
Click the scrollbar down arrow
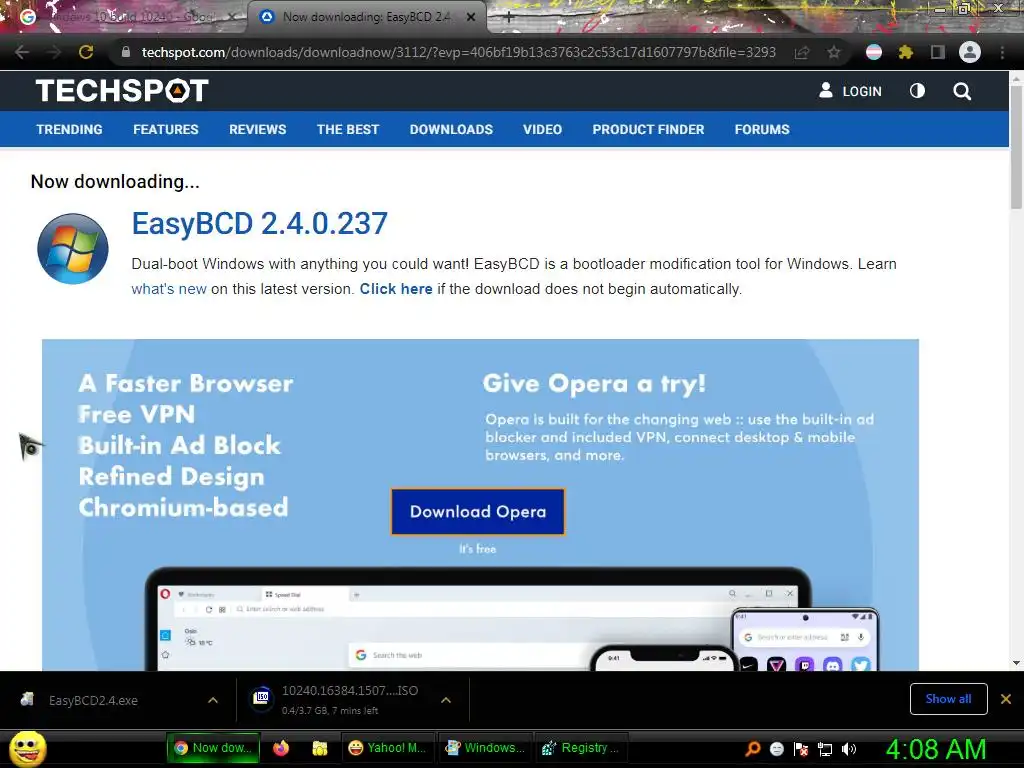click(x=1016, y=663)
